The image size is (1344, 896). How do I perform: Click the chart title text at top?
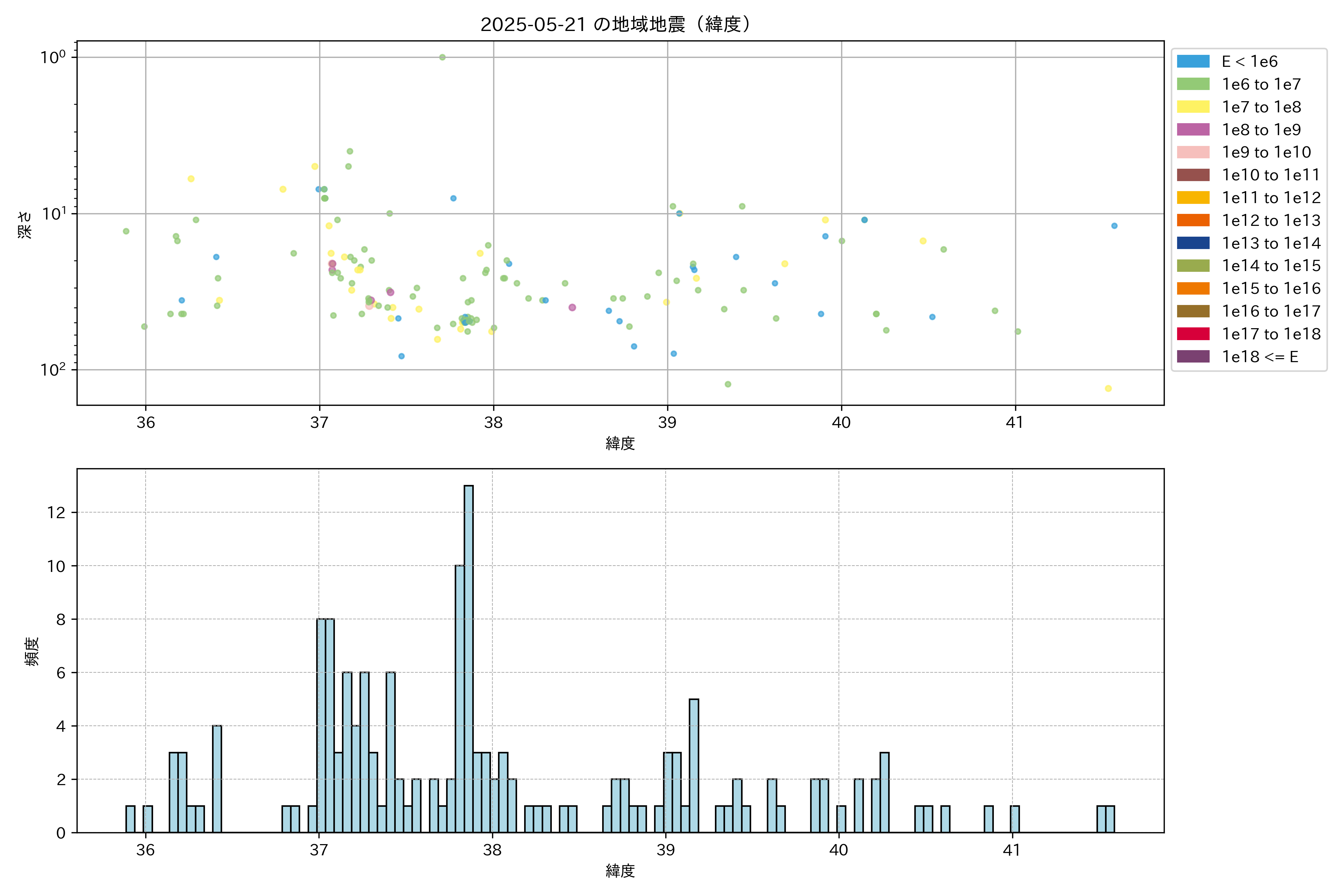coord(616,25)
